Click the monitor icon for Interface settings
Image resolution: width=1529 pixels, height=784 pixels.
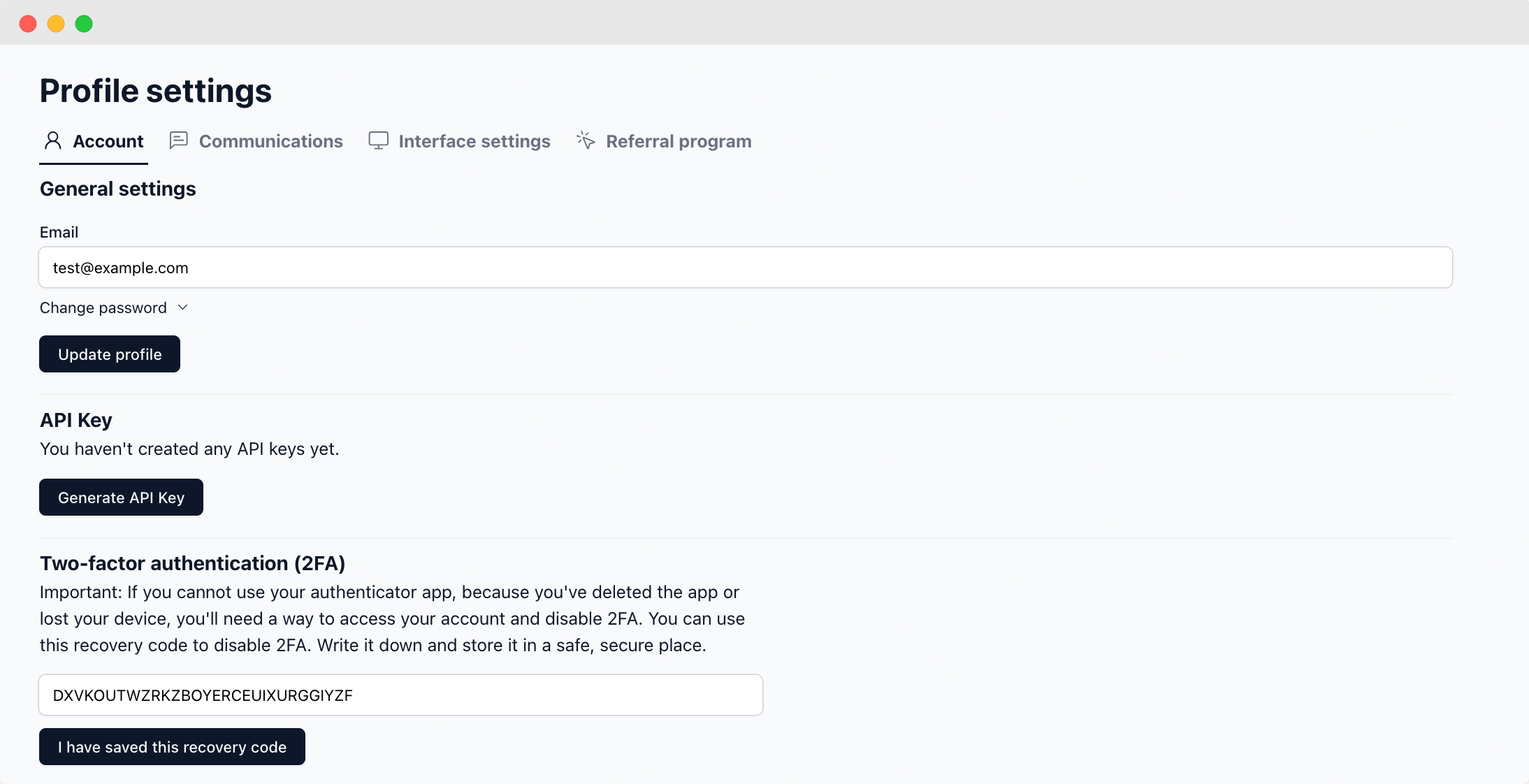point(378,140)
